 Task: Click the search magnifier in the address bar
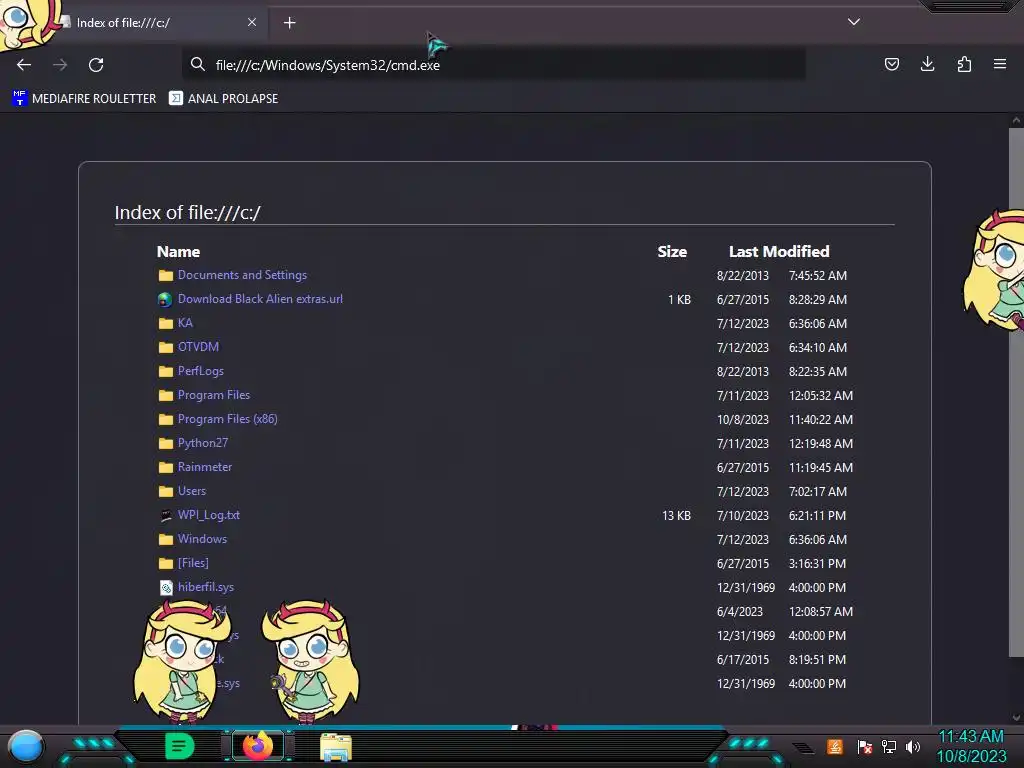click(197, 65)
